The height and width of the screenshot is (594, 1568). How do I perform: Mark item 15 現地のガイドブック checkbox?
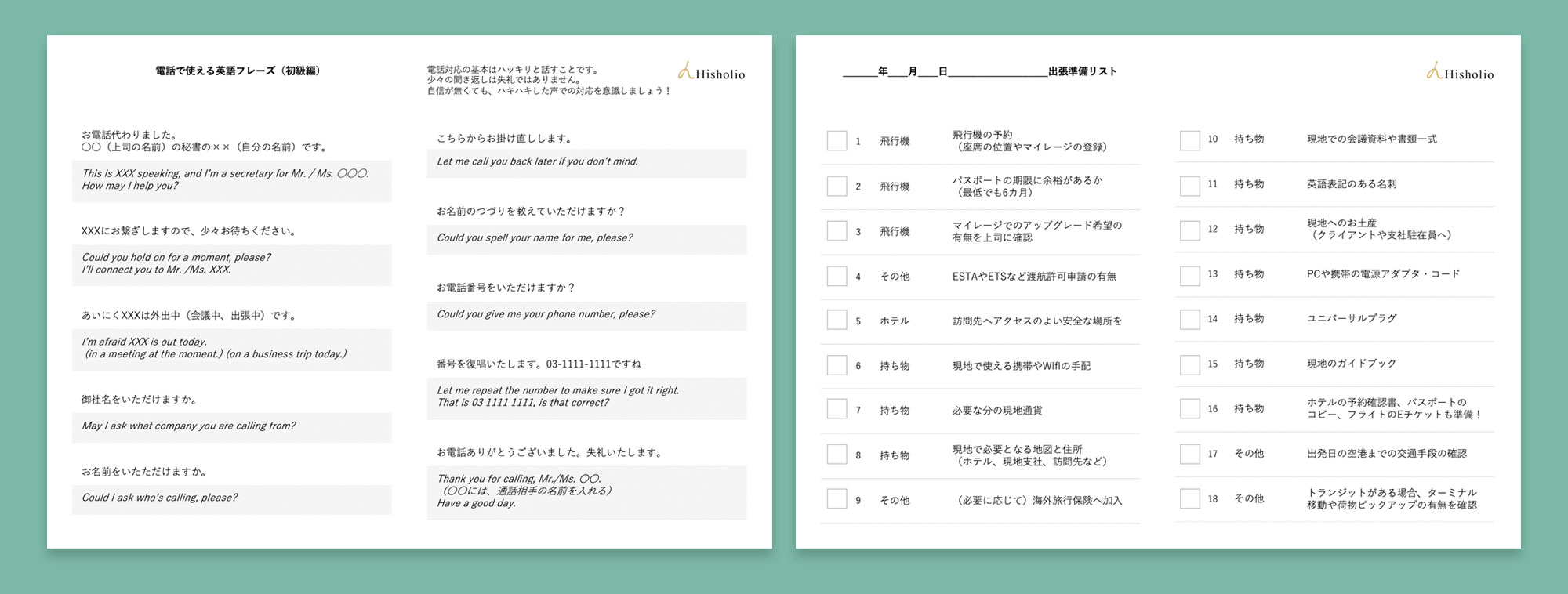pos(1189,365)
